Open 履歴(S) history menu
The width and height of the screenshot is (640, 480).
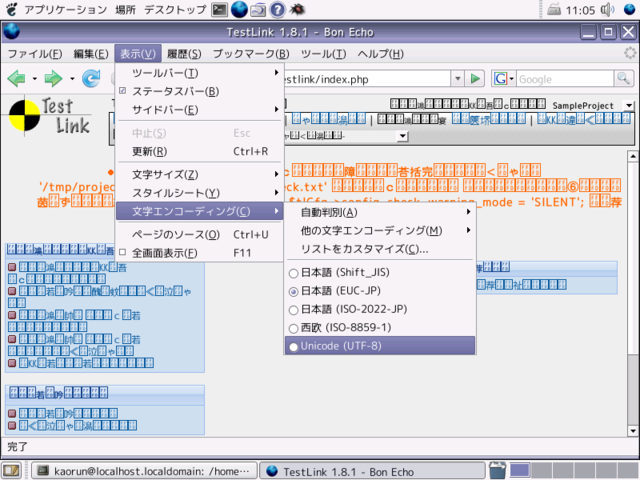[184, 54]
